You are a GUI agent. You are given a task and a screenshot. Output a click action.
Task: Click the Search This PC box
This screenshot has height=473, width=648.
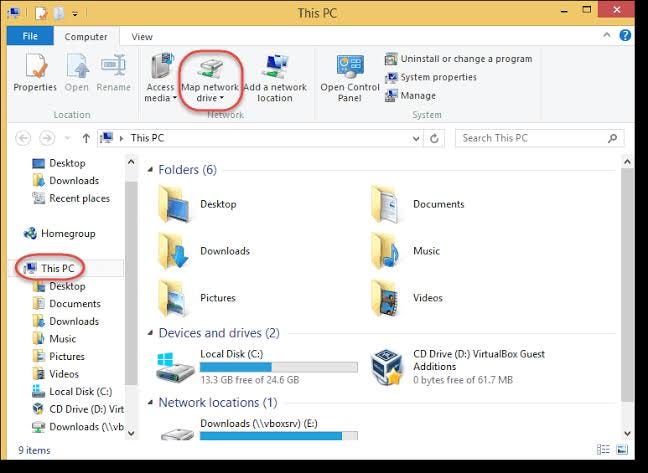click(x=539, y=138)
